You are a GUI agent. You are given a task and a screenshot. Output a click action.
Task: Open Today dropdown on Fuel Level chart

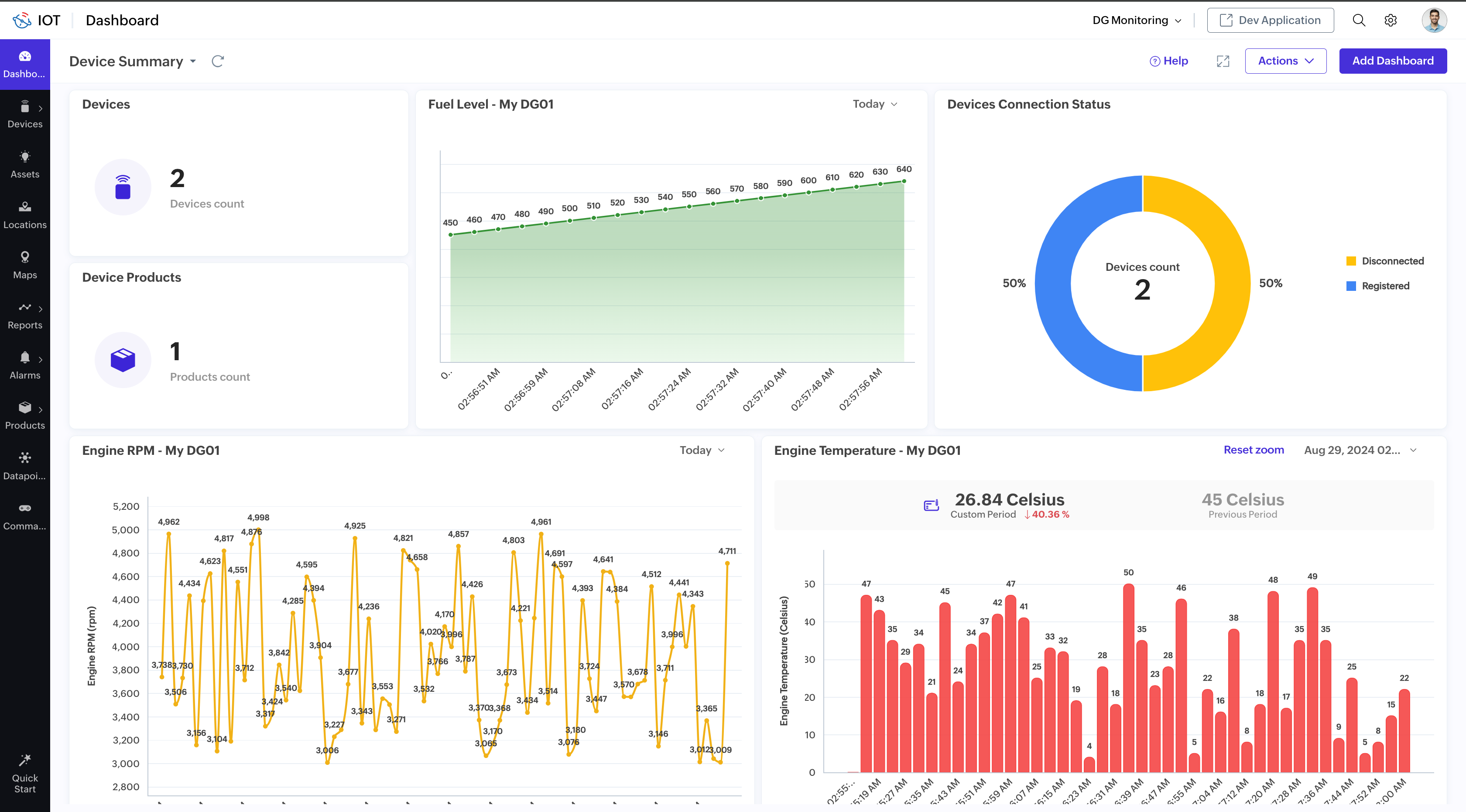[875, 104]
